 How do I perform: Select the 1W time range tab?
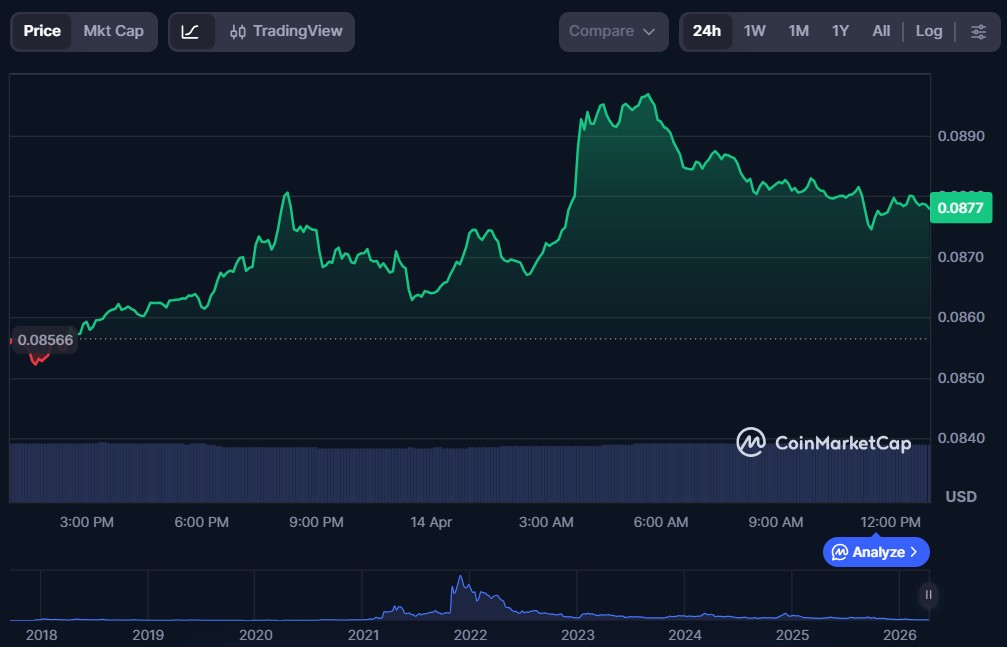point(754,31)
